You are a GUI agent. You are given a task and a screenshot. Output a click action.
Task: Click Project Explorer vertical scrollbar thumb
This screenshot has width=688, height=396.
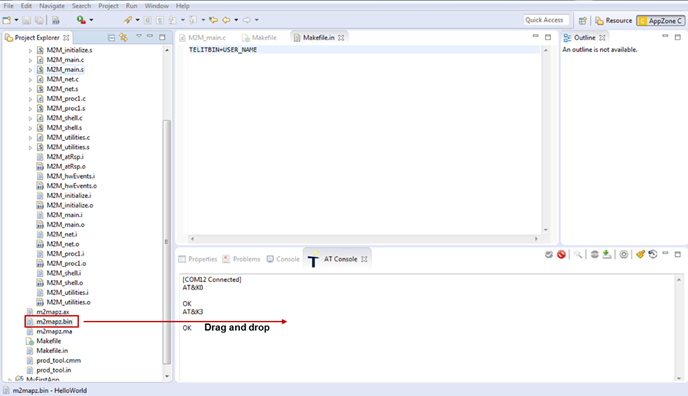(x=167, y=241)
